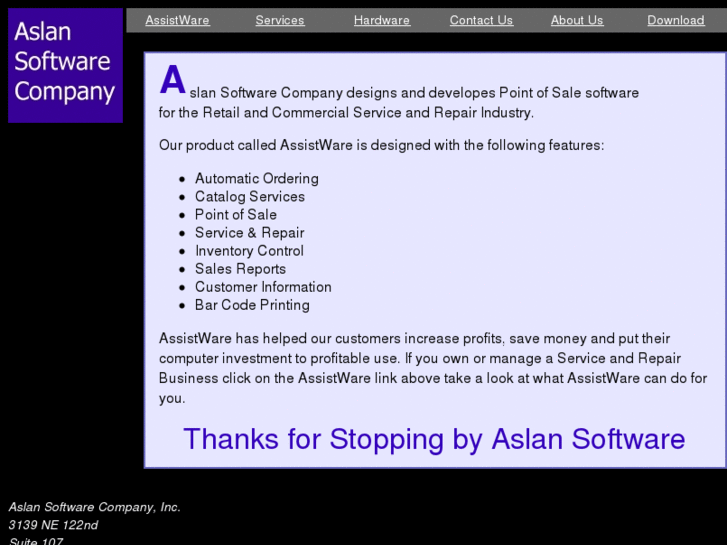
Task: Open the Download link in navigation
Action: click(676, 20)
